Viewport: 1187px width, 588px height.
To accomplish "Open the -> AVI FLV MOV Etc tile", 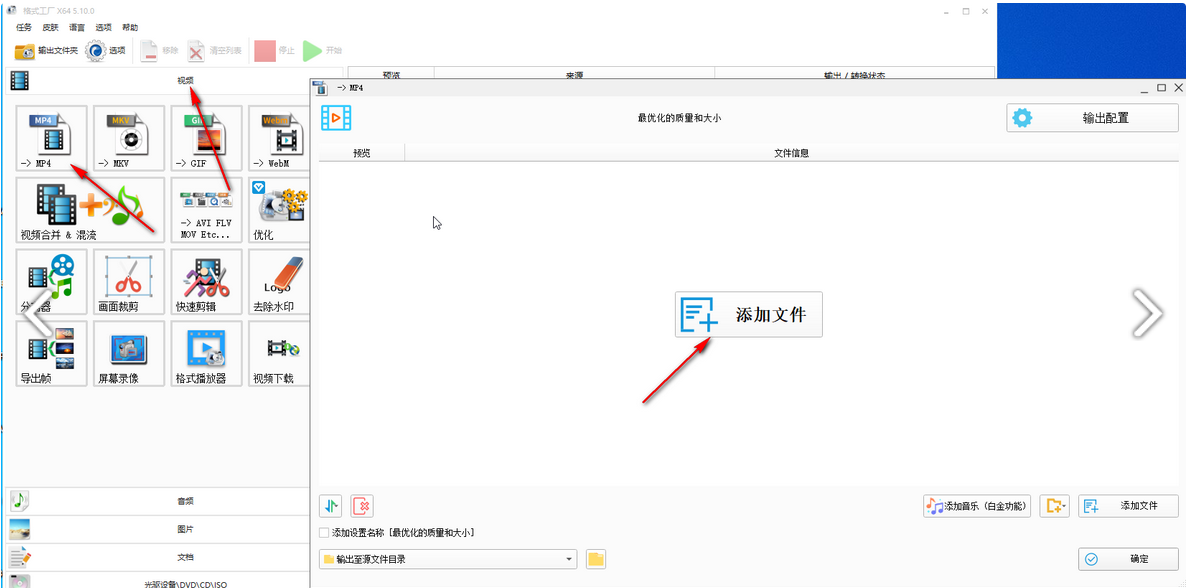I will click(207, 210).
